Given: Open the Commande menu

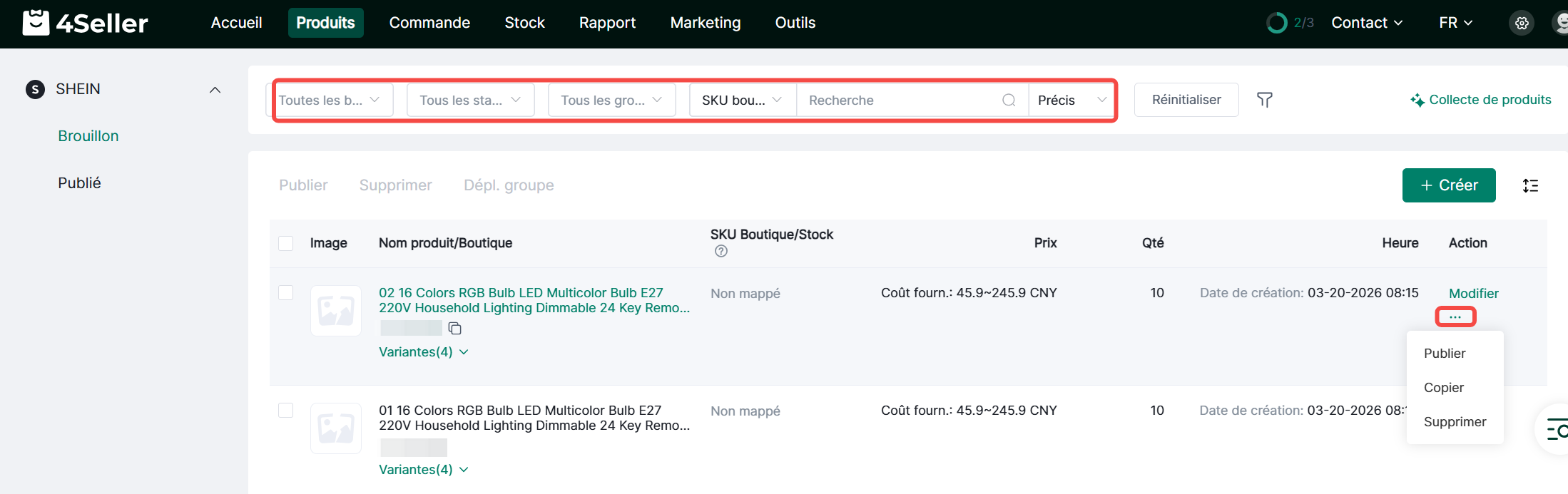Looking at the screenshot, I should [x=429, y=23].
